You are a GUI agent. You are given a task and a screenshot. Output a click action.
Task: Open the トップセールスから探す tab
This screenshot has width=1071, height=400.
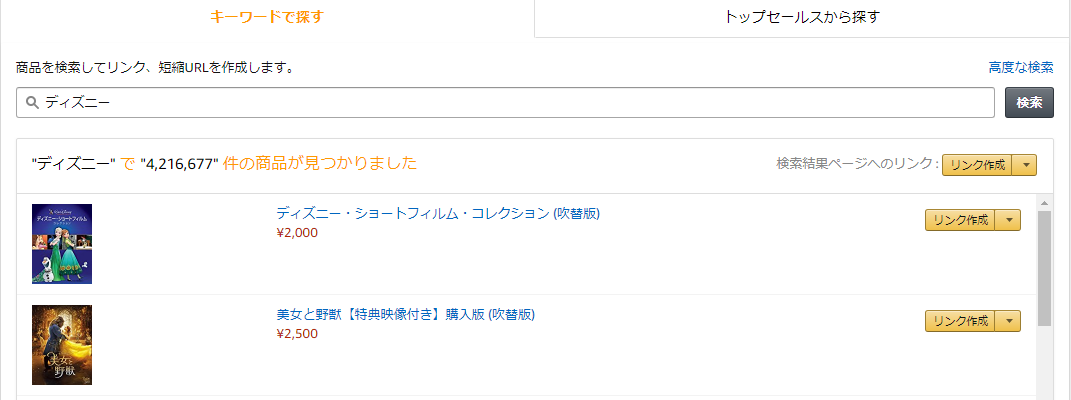tap(802, 18)
